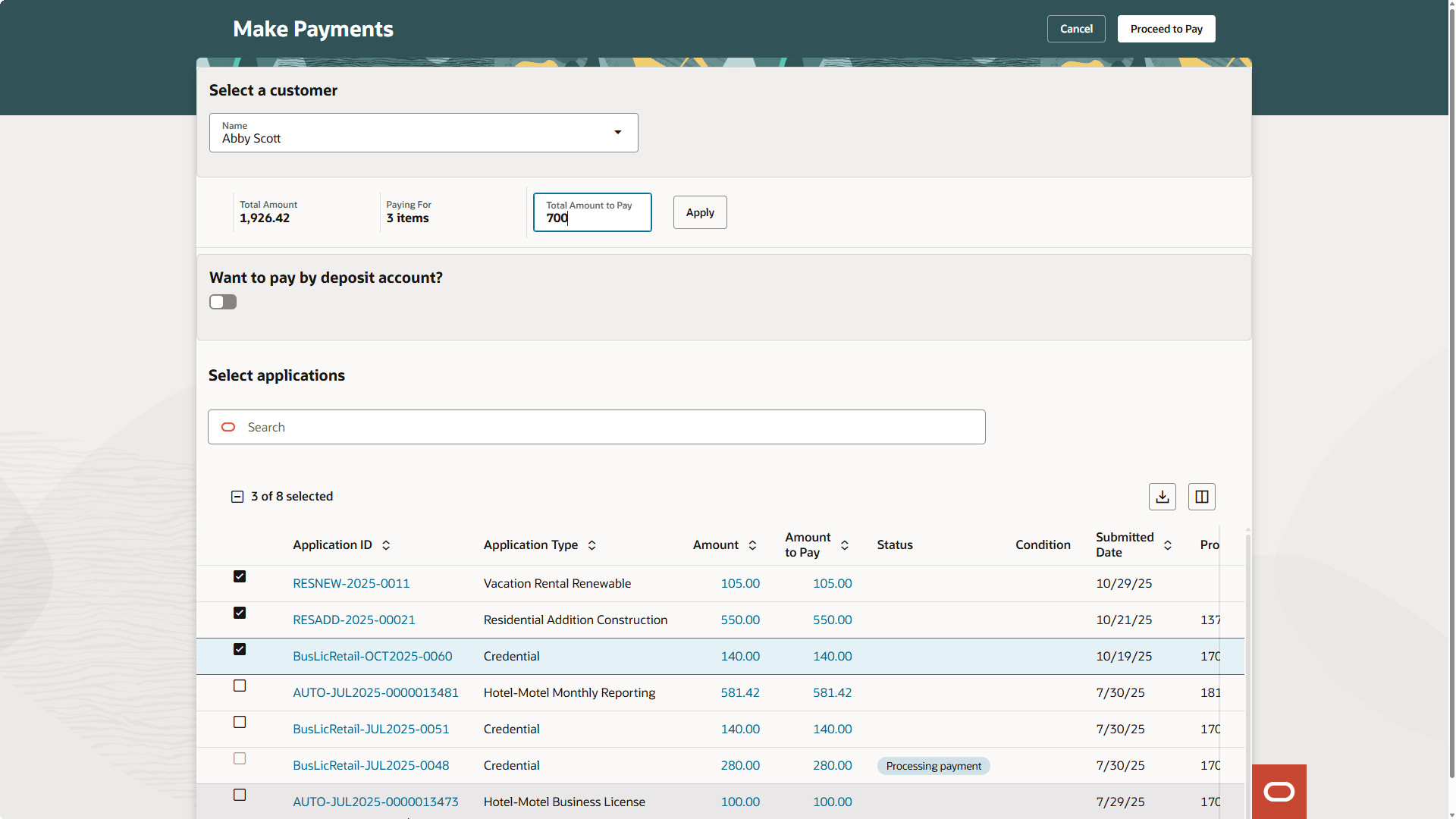
Task: Open the RESADD-2025-00021 application link
Action: pos(353,620)
